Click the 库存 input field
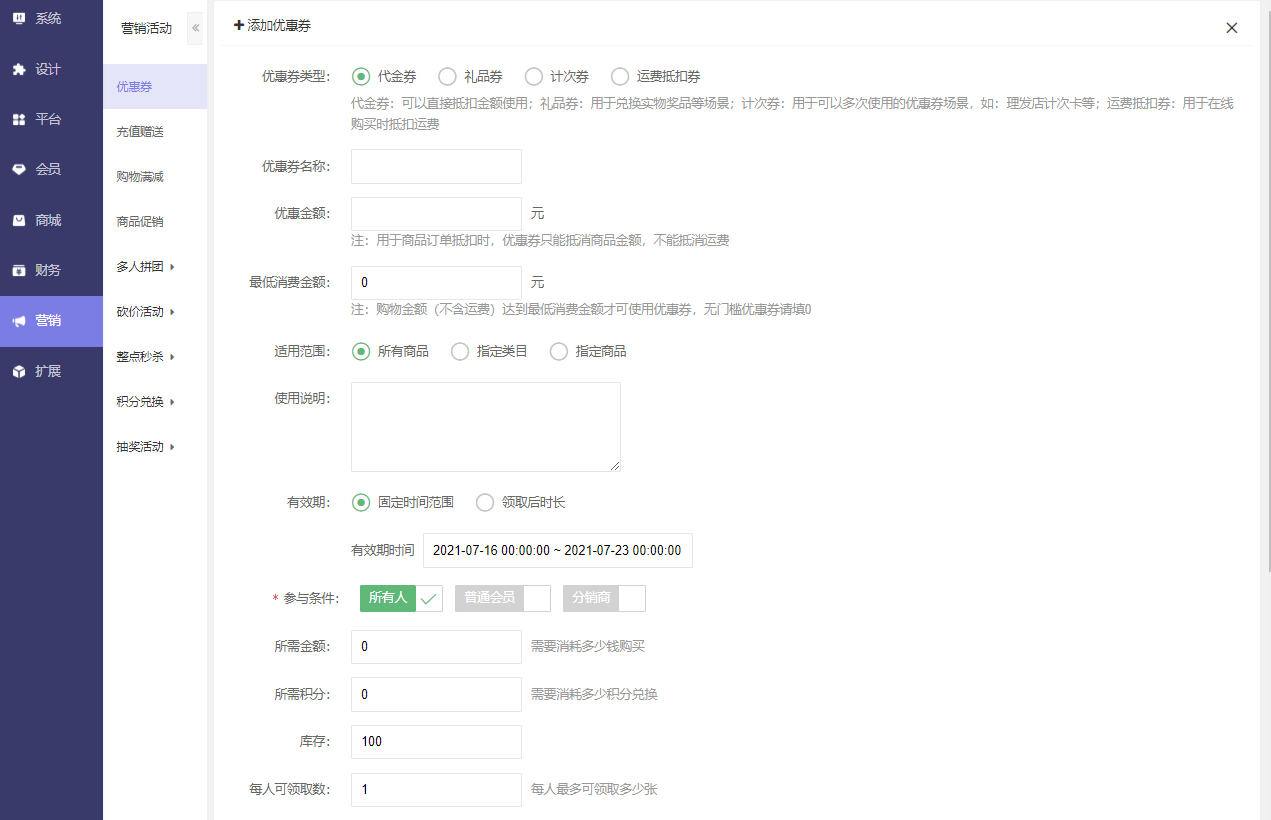This screenshot has width=1271, height=820. click(x=436, y=742)
